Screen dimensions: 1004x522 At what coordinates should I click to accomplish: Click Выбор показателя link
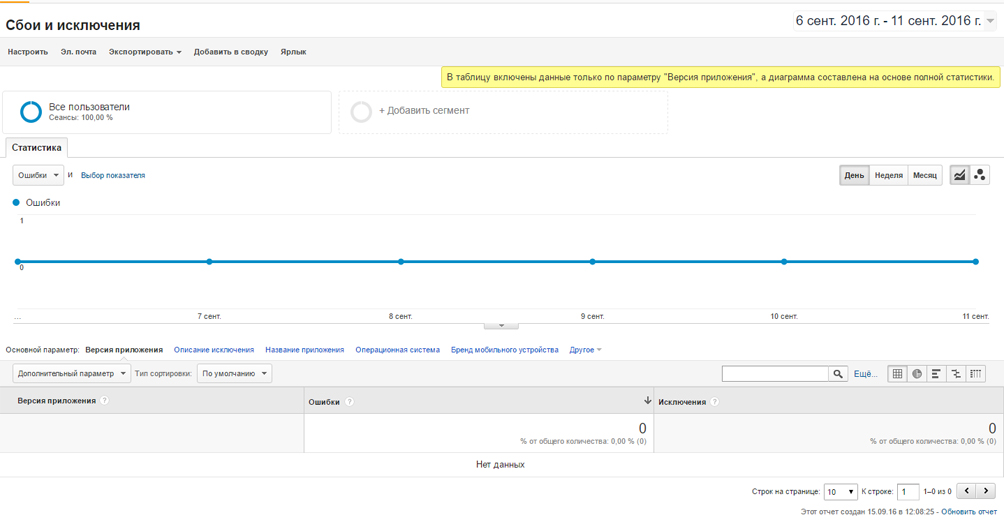coord(113,175)
